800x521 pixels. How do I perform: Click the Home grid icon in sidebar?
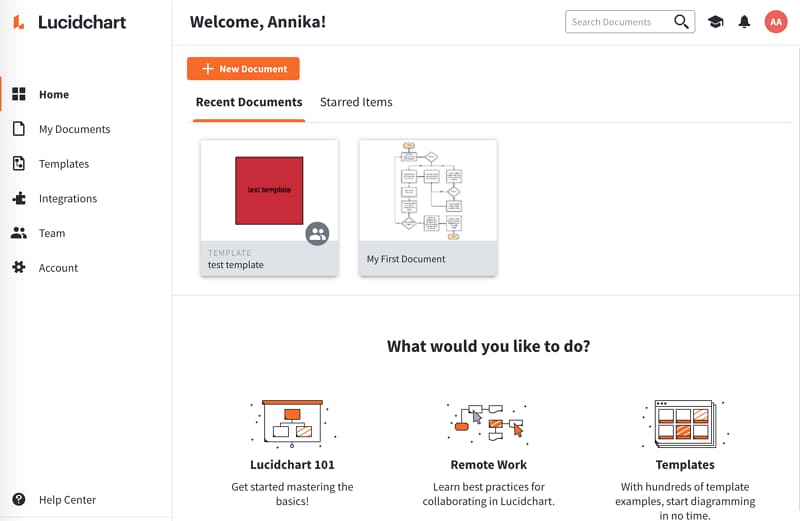pyautogui.click(x=18, y=94)
